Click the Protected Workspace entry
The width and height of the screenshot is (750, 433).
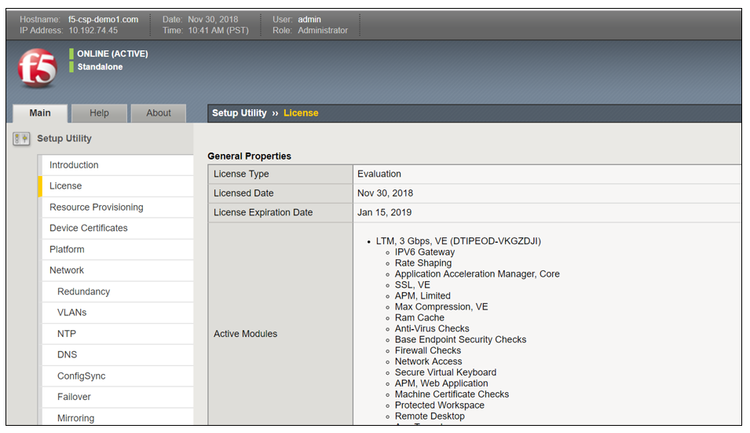439,405
